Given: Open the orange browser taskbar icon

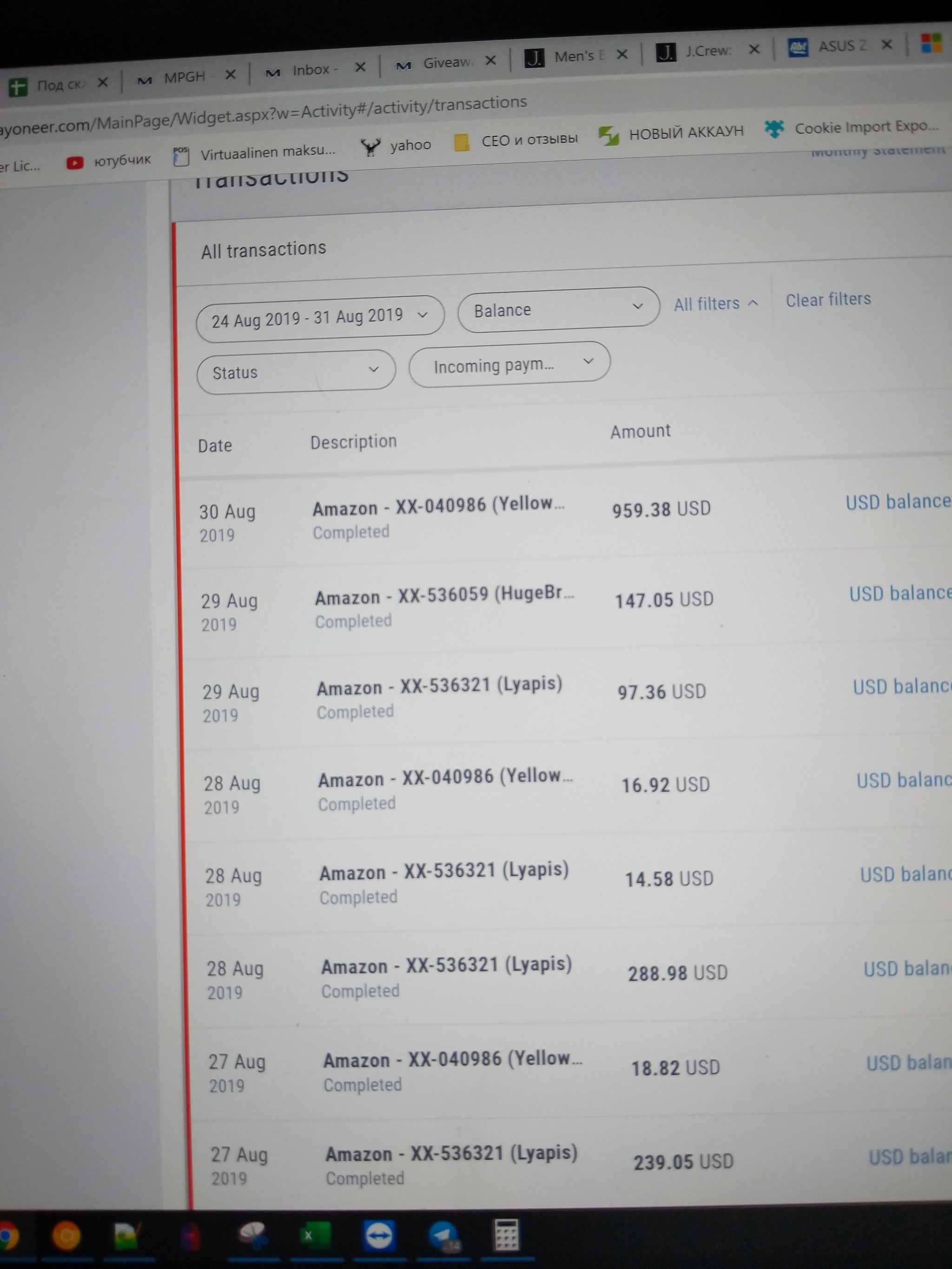Looking at the screenshot, I should [x=66, y=1235].
